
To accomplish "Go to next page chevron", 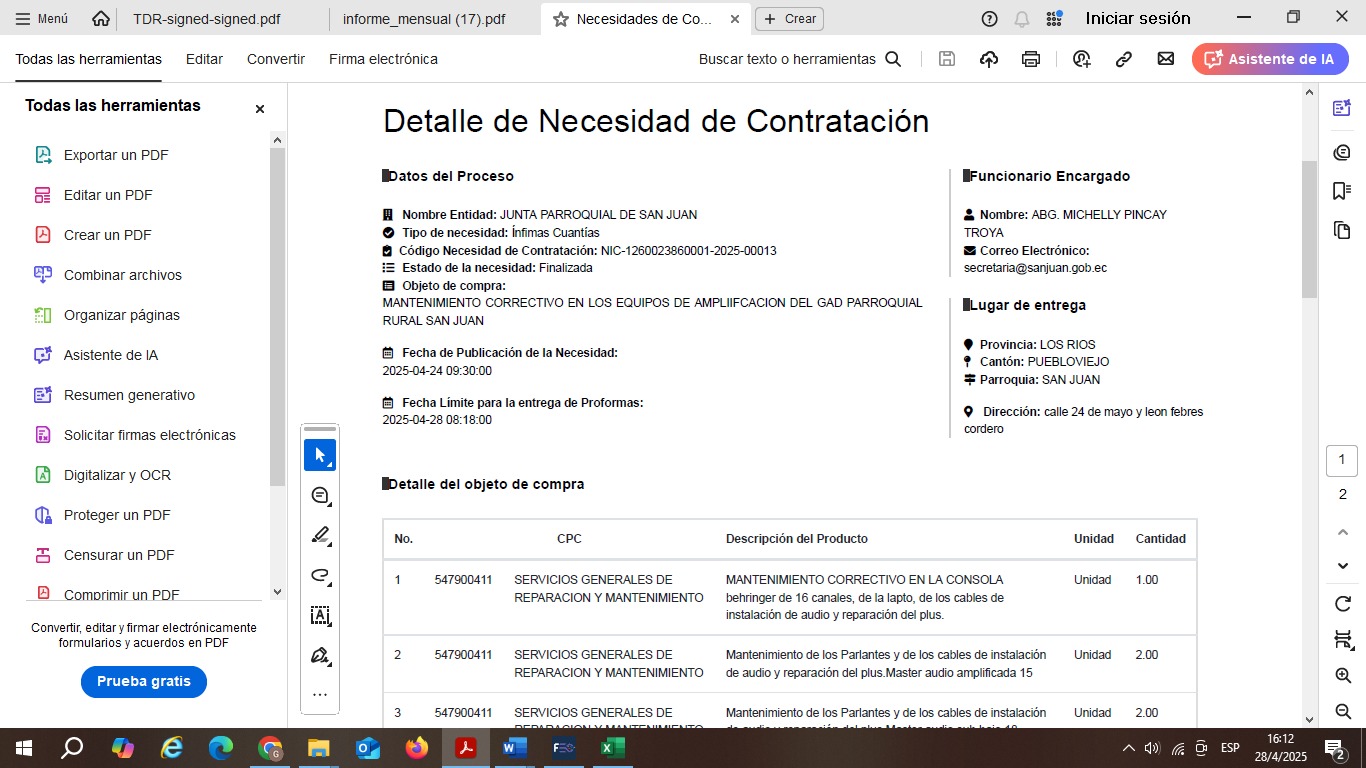I will tap(1343, 566).
